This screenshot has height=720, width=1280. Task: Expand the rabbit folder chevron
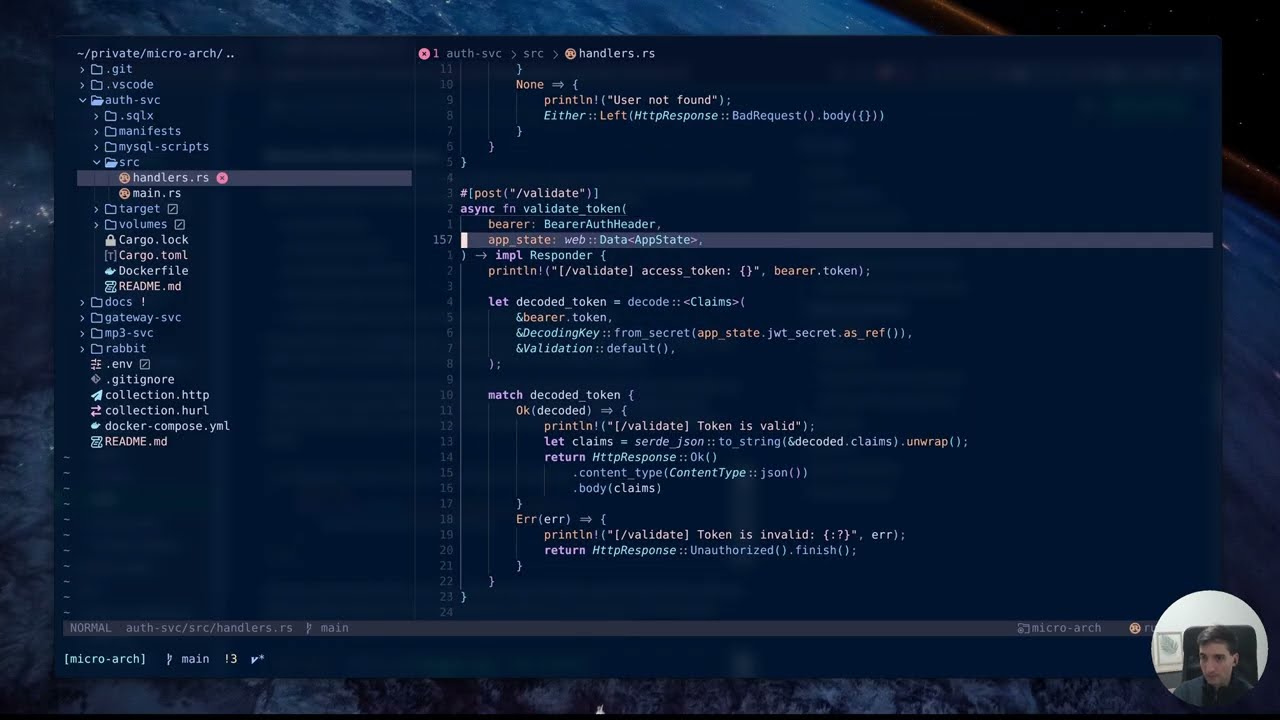coord(83,348)
